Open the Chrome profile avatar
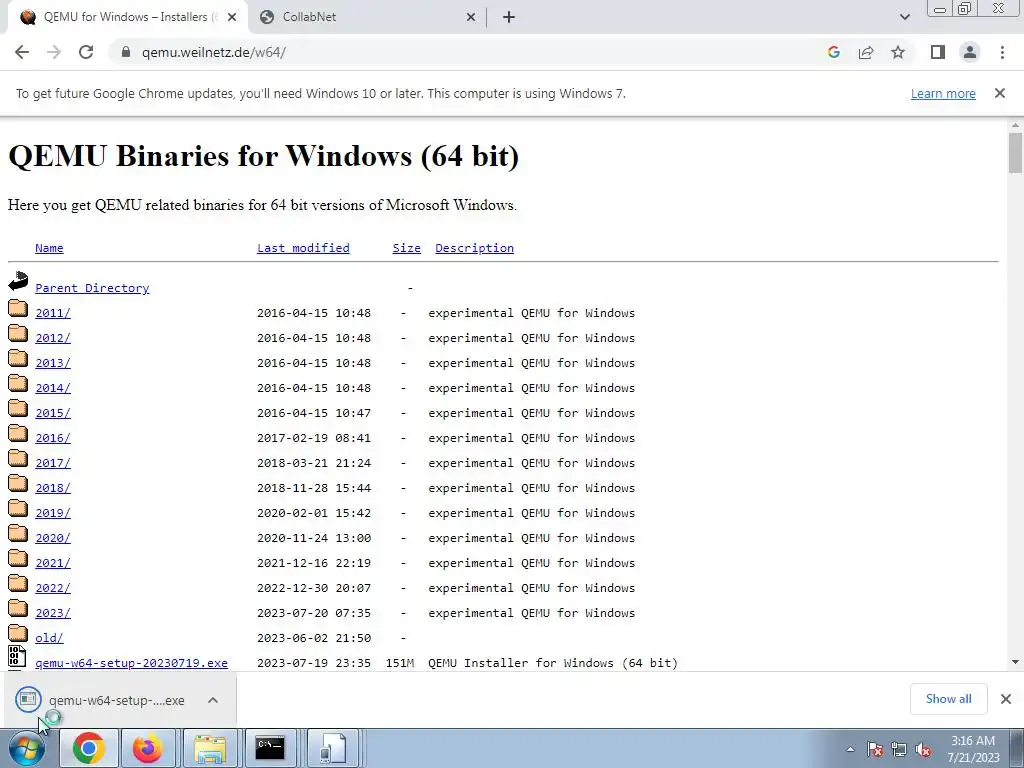Image resolution: width=1024 pixels, height=768 pixels. coord(970,52)
